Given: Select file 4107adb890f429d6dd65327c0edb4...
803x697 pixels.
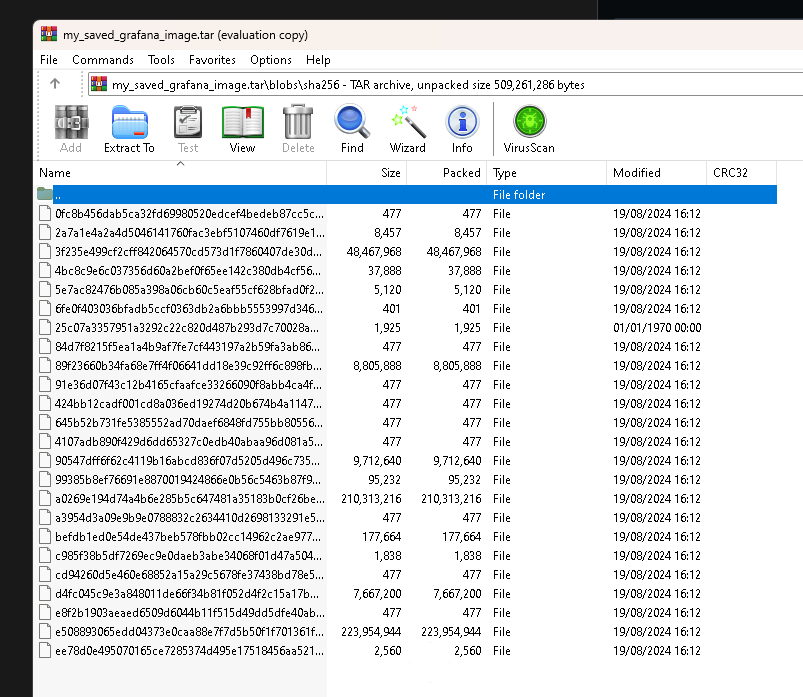Looking at the screenshot, I should pos(189,442).
